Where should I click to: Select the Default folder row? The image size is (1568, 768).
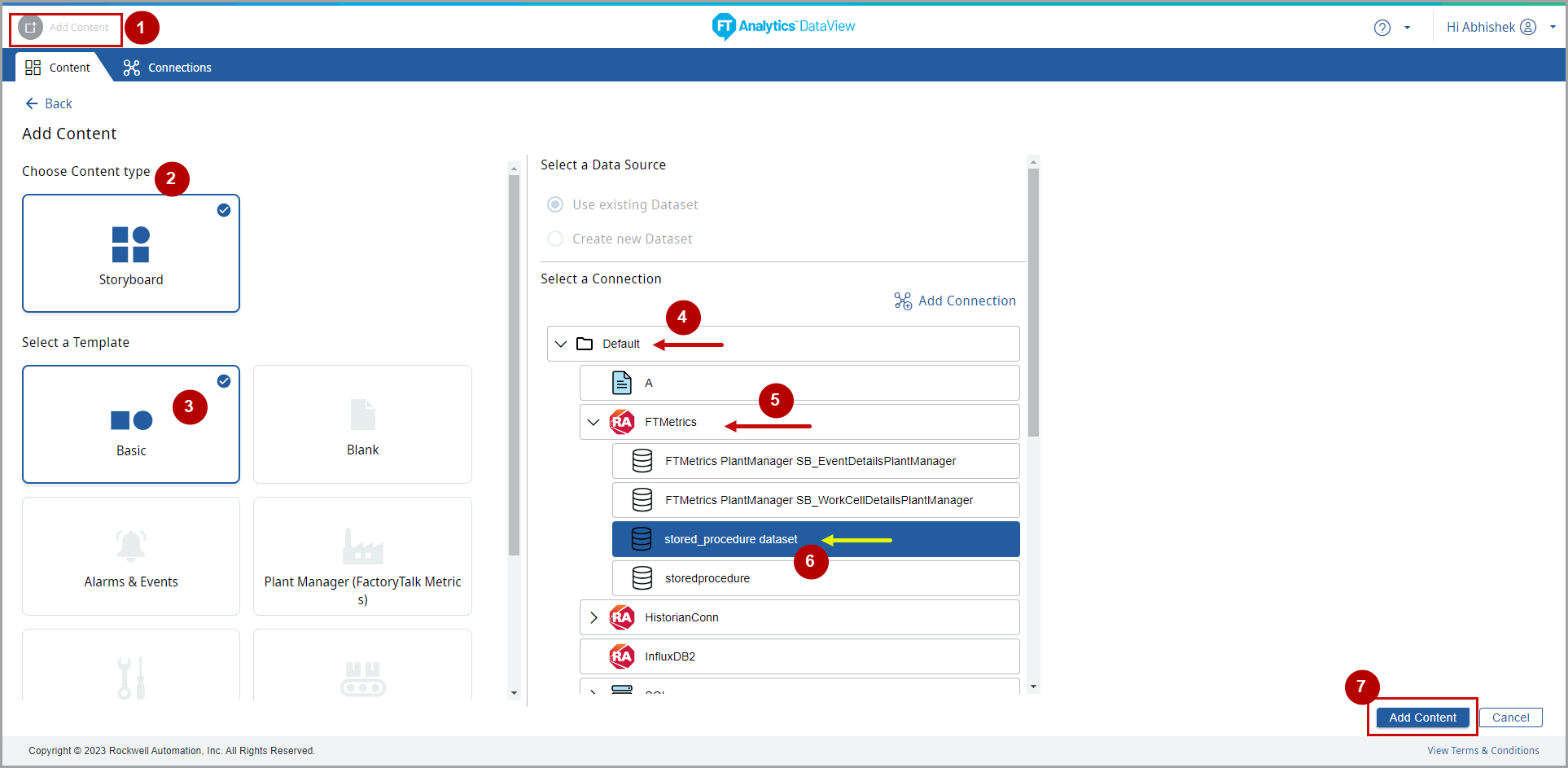[x=783, y=344]
